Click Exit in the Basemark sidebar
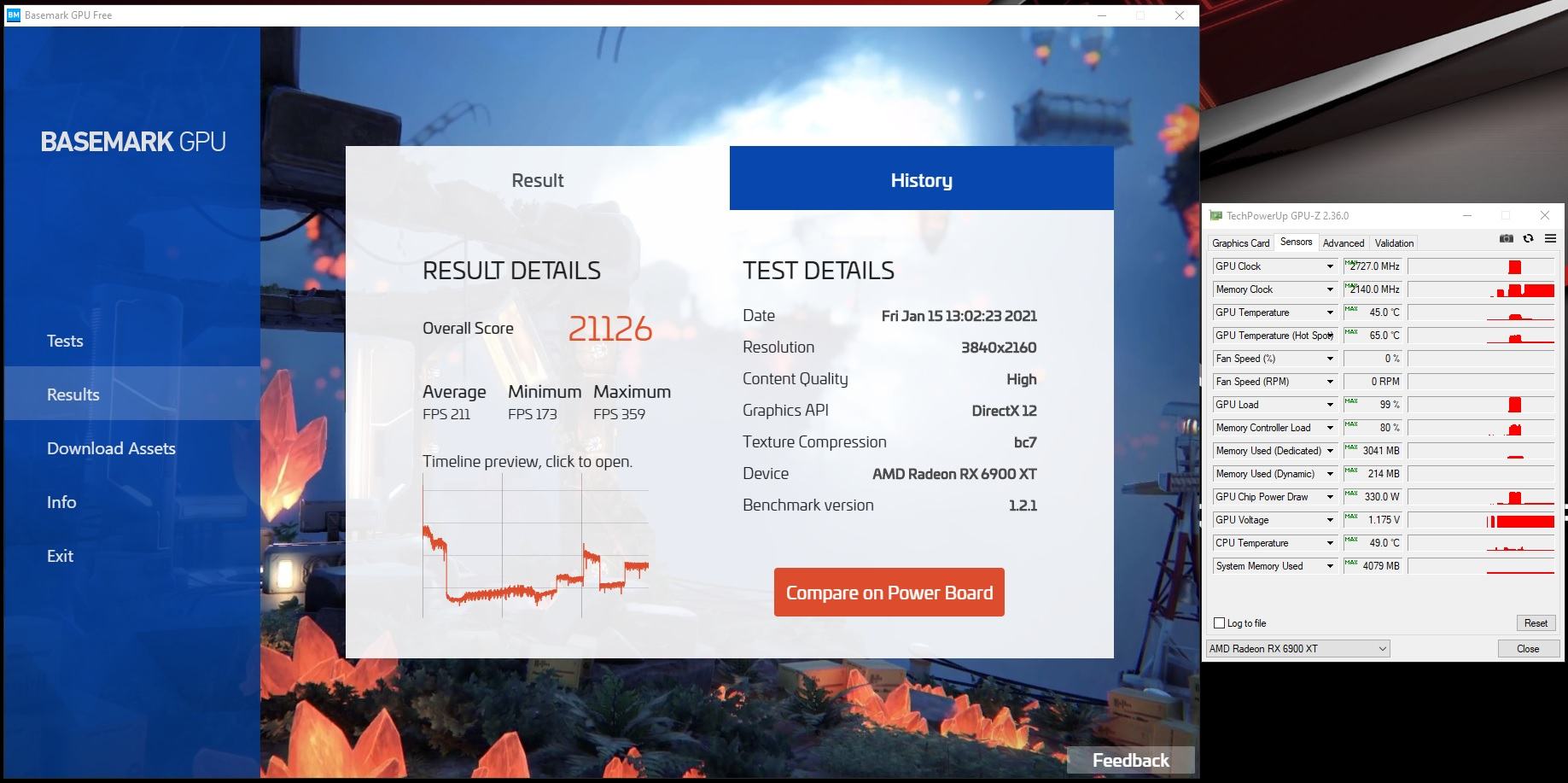 click(60, 556)
